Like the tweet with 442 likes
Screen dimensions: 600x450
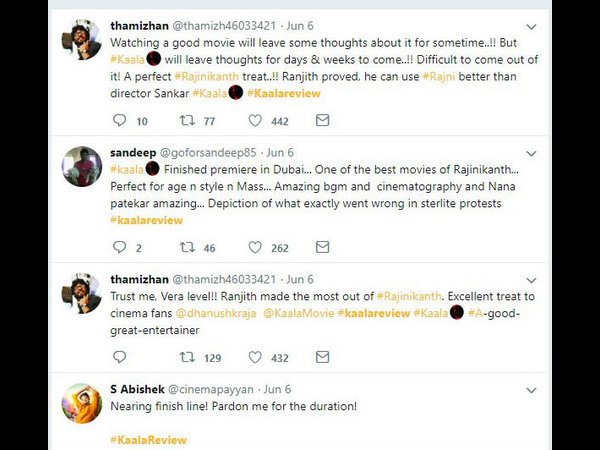(255, 121)
